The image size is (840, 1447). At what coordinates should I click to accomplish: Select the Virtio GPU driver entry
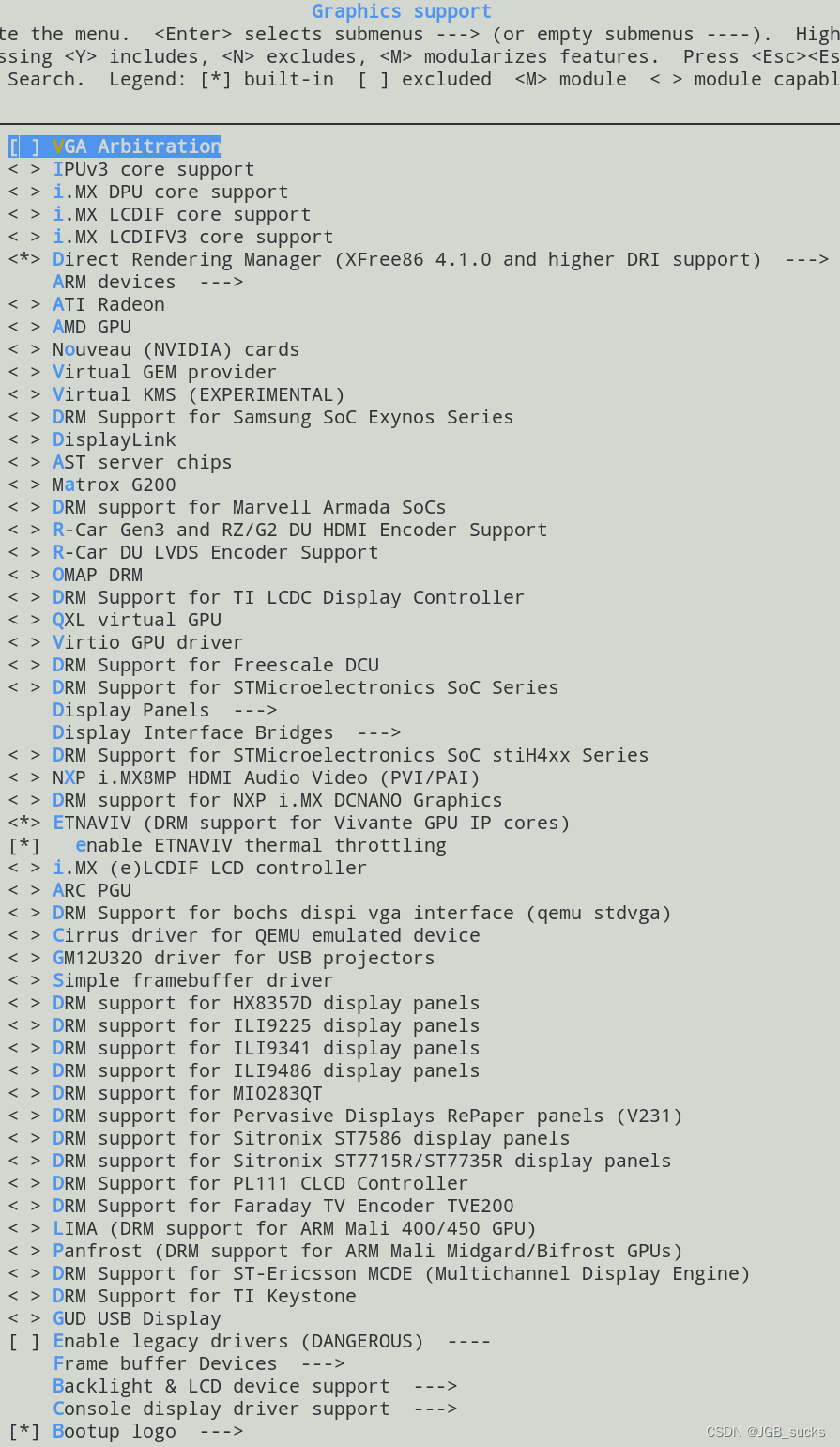[x=147, y=642]
